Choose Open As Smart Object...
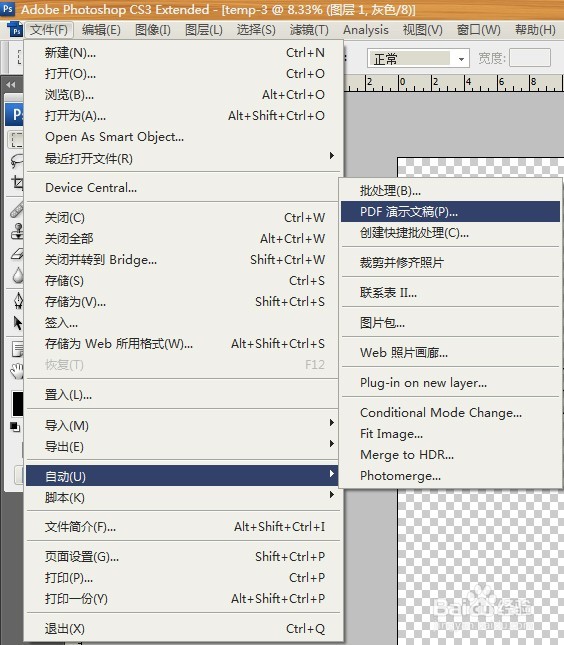 pyautogui.click(x=183, y=137)
